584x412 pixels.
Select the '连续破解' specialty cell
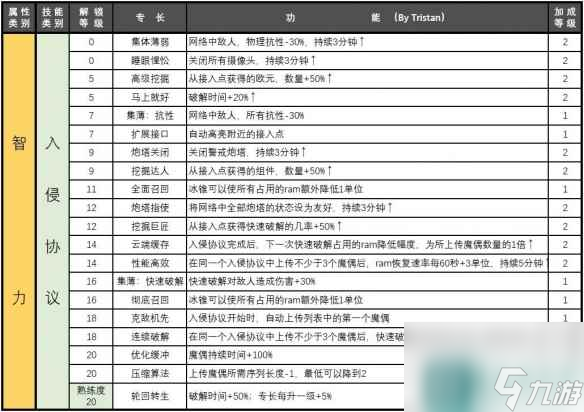coord(150,337)
